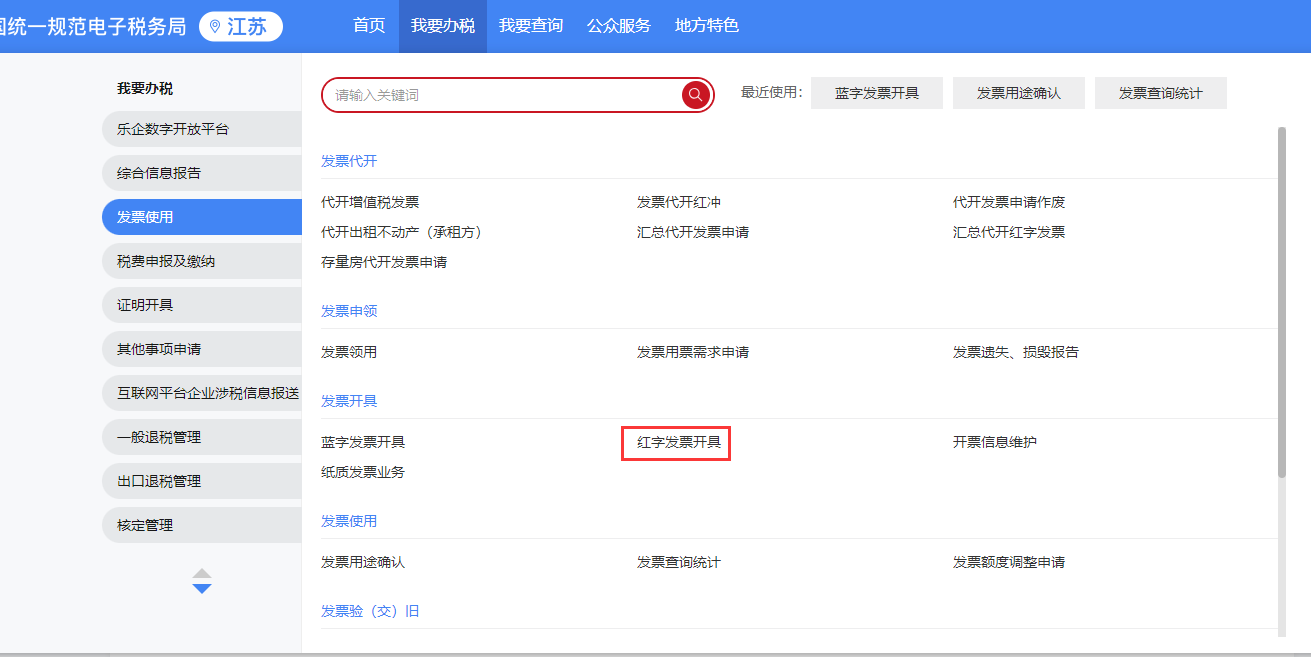Select 出口退税管理 in the sidebar
1311x657 pixels.
(159, 481)
